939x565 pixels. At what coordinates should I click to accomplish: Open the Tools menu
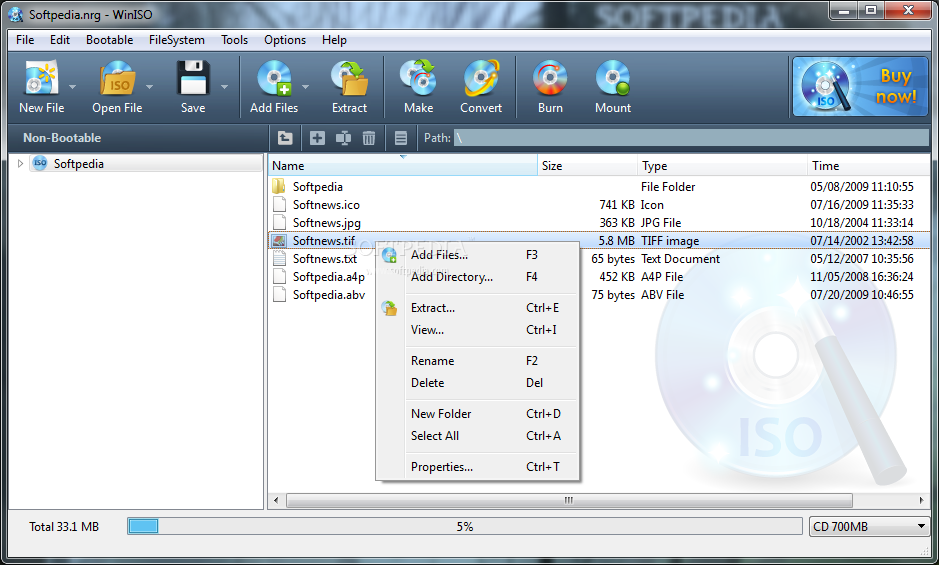click(234, 40)
